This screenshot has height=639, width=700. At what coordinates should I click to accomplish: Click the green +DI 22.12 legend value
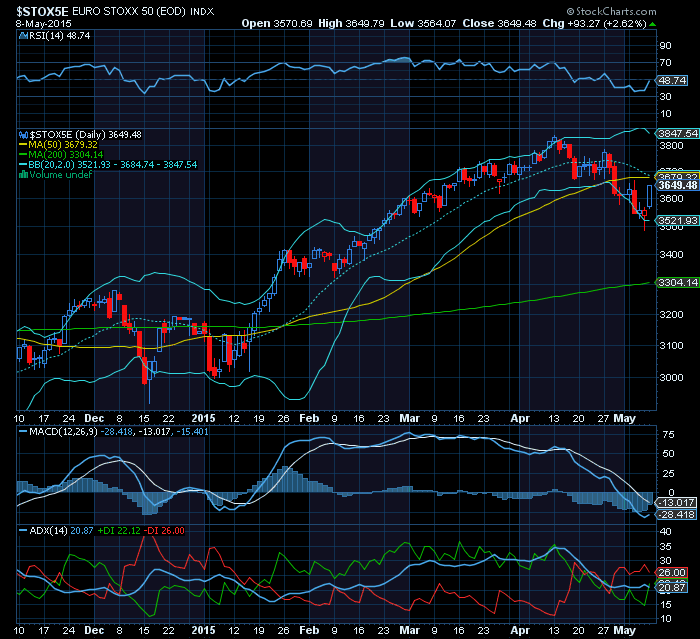(119, 531)
